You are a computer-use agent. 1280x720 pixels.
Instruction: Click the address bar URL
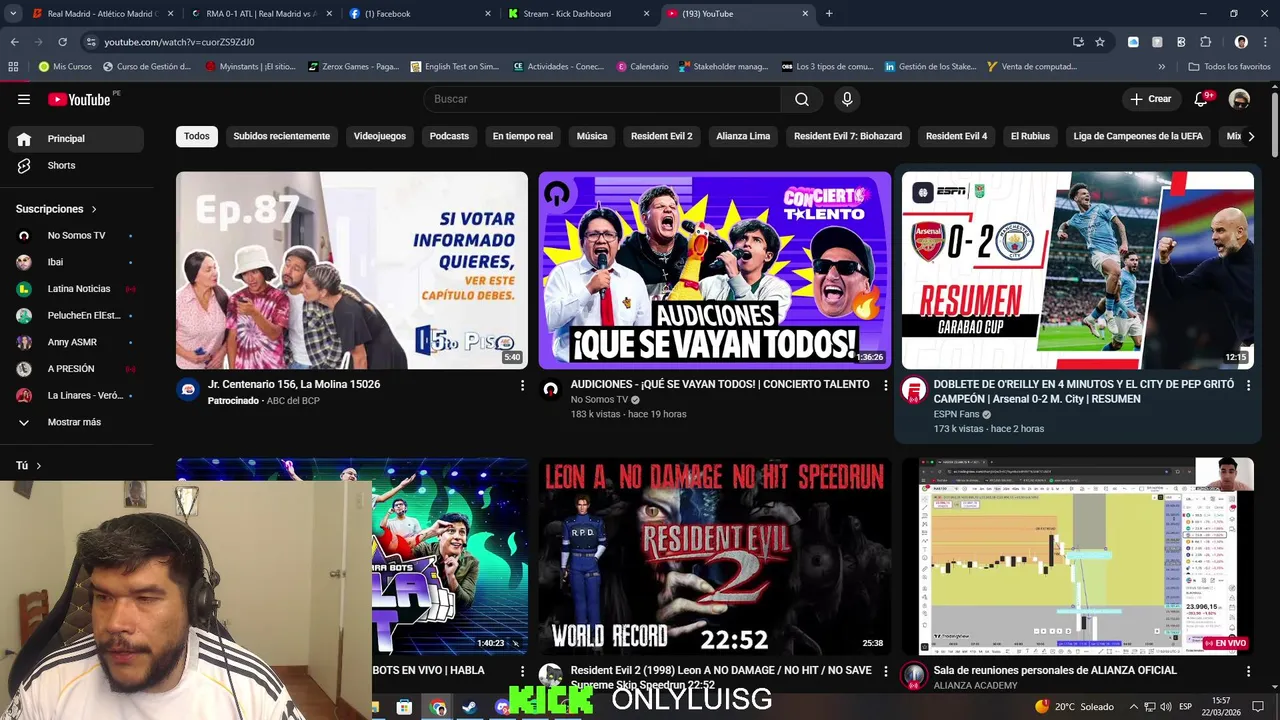click(180, 42)
